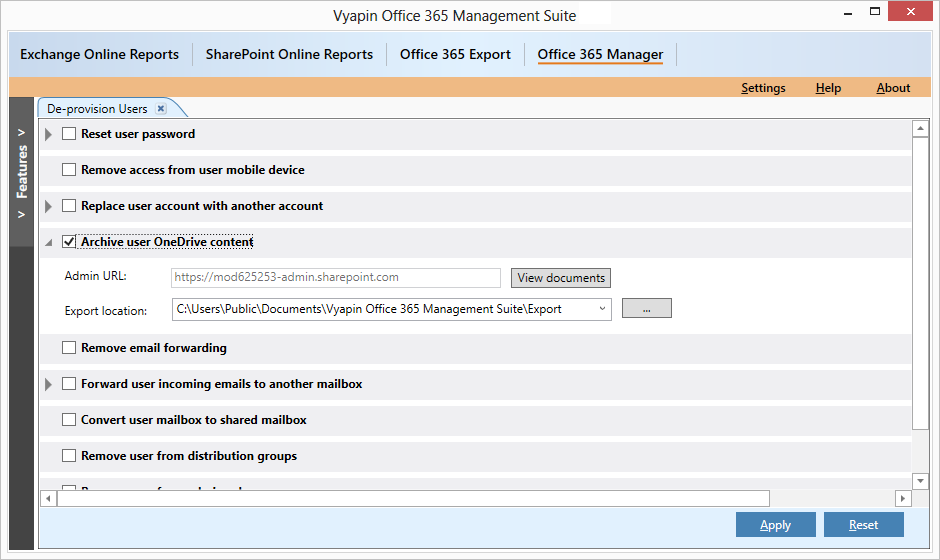
Task: Click the vertical scrollbar thumb
Action: click(x=920, y=283)
